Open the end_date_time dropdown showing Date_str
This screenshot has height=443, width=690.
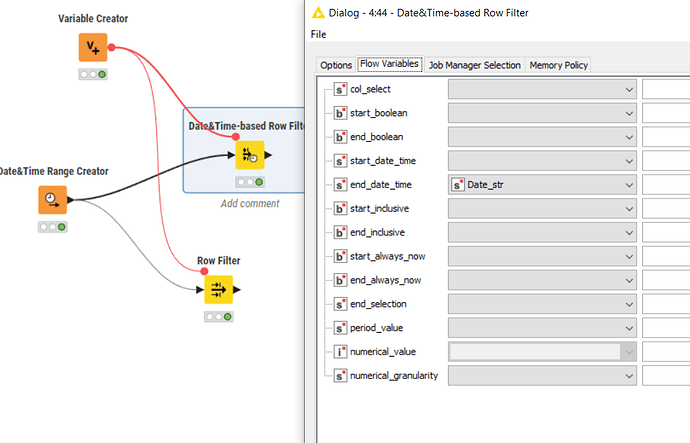pos(542,185)
